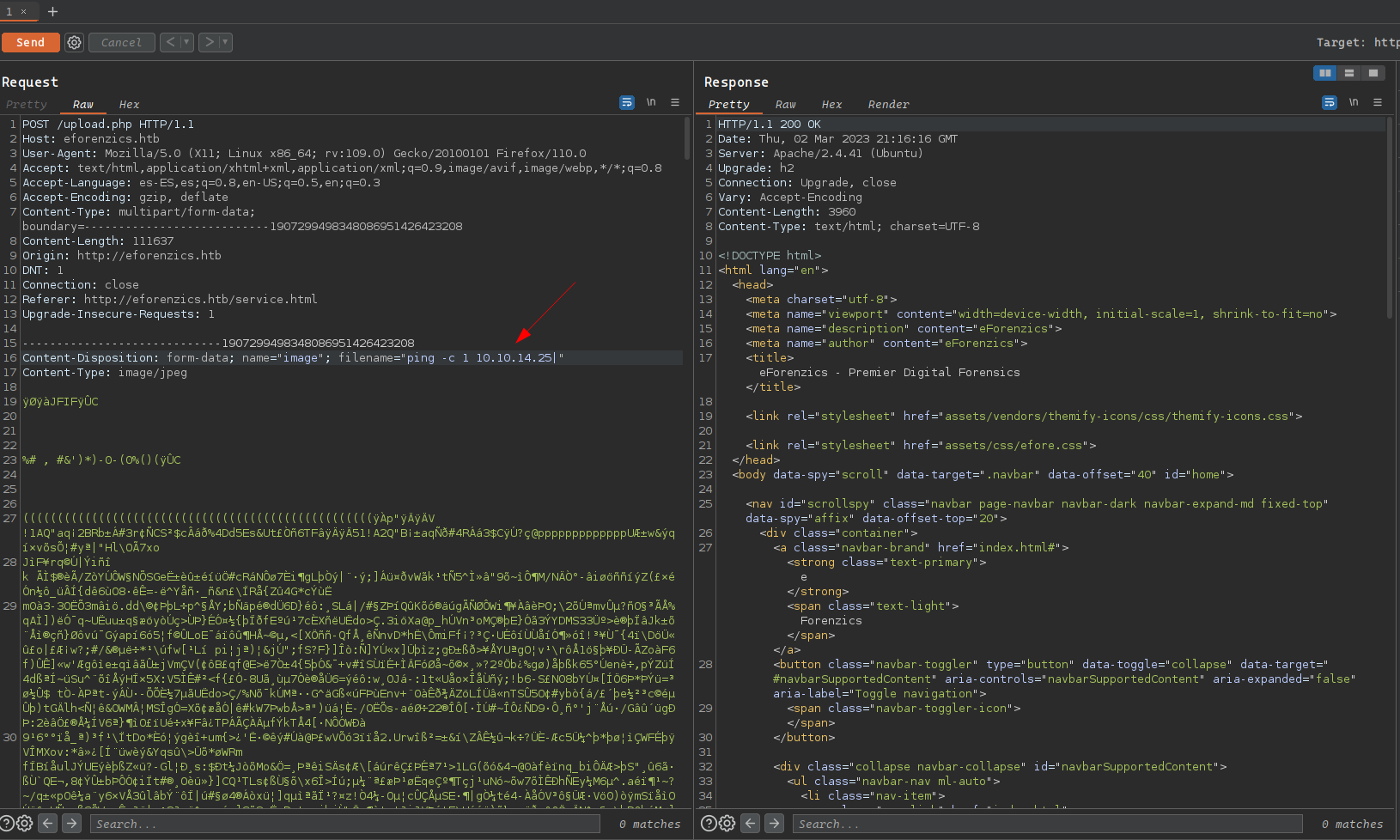This screenshot has width=1400, height=840.
Task: Select the top-bottom stacked layout icon
Action: 1349,73
